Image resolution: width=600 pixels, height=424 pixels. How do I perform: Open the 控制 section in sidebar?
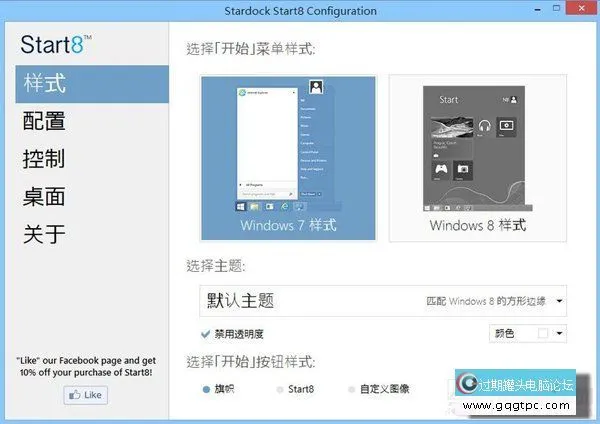point(44,159)
